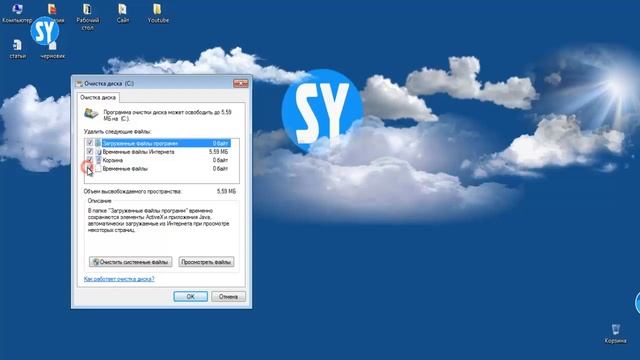Screen dimensions: 640x360
Task: Open the Сайт folder on desktop
Action: click(x=122, y=13)
